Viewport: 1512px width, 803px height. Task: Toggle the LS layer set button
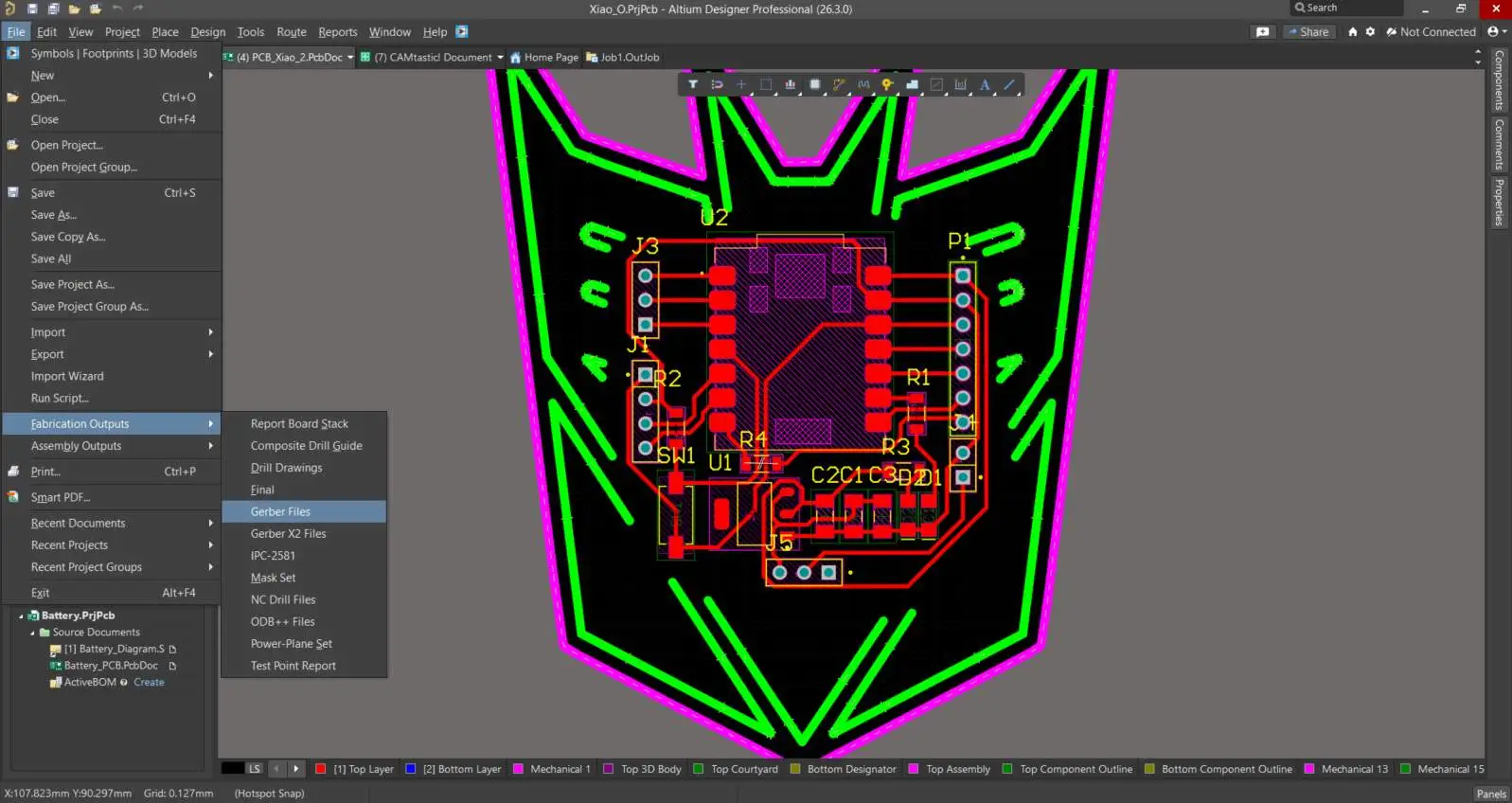point(255,769)
